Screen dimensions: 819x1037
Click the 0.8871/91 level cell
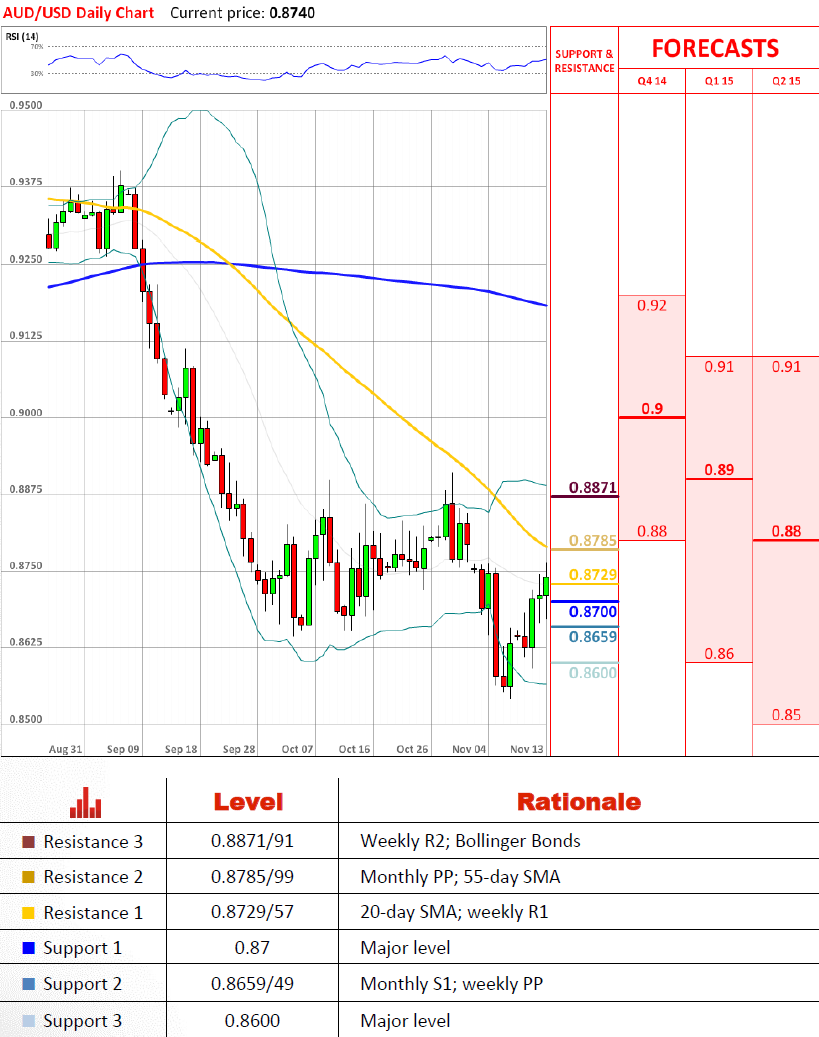tap(252, 841)
